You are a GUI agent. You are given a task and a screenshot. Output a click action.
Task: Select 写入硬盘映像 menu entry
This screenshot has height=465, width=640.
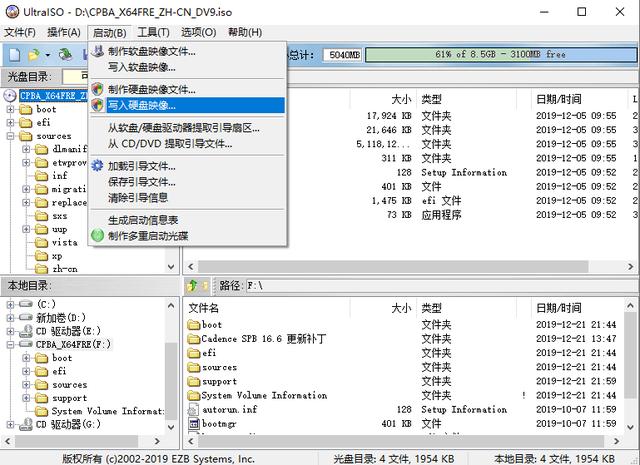pos(187,105)
